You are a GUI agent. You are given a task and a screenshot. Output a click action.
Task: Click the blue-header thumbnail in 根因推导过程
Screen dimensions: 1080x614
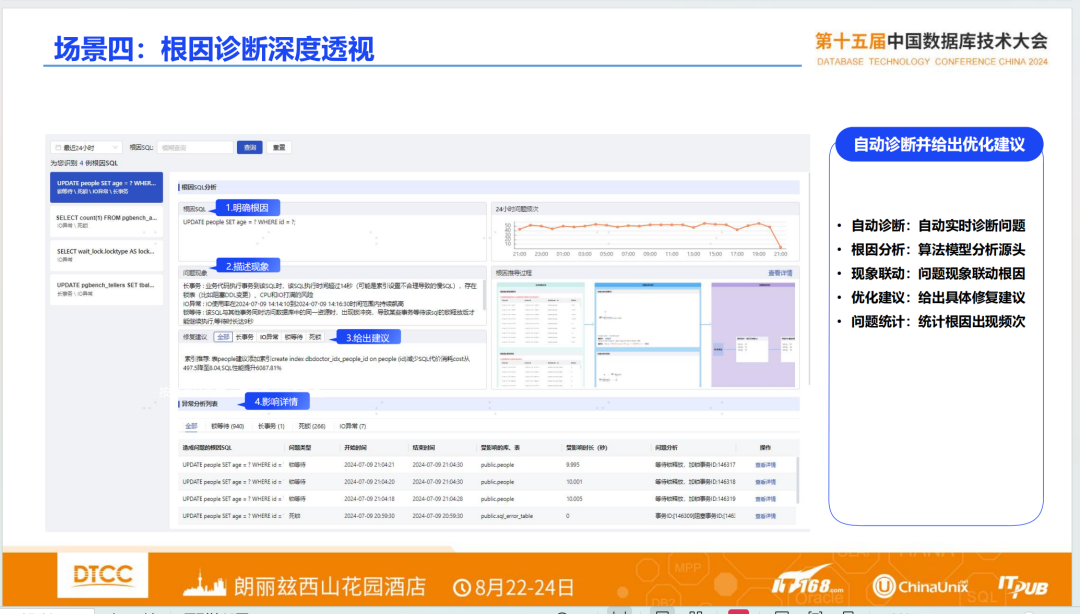click(x=647, y=334)
